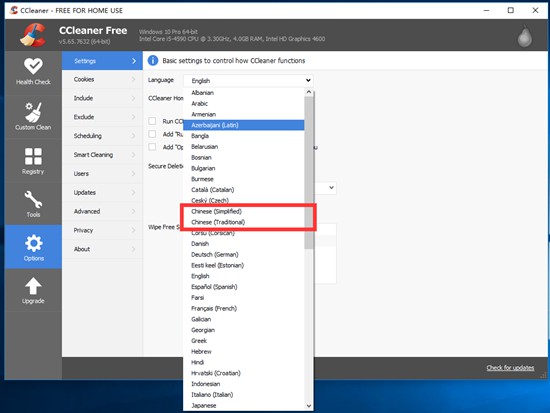Pick English in the dropdown list
Image resolution: width=550 pixels, height=413 pixels.
(243, 276)
